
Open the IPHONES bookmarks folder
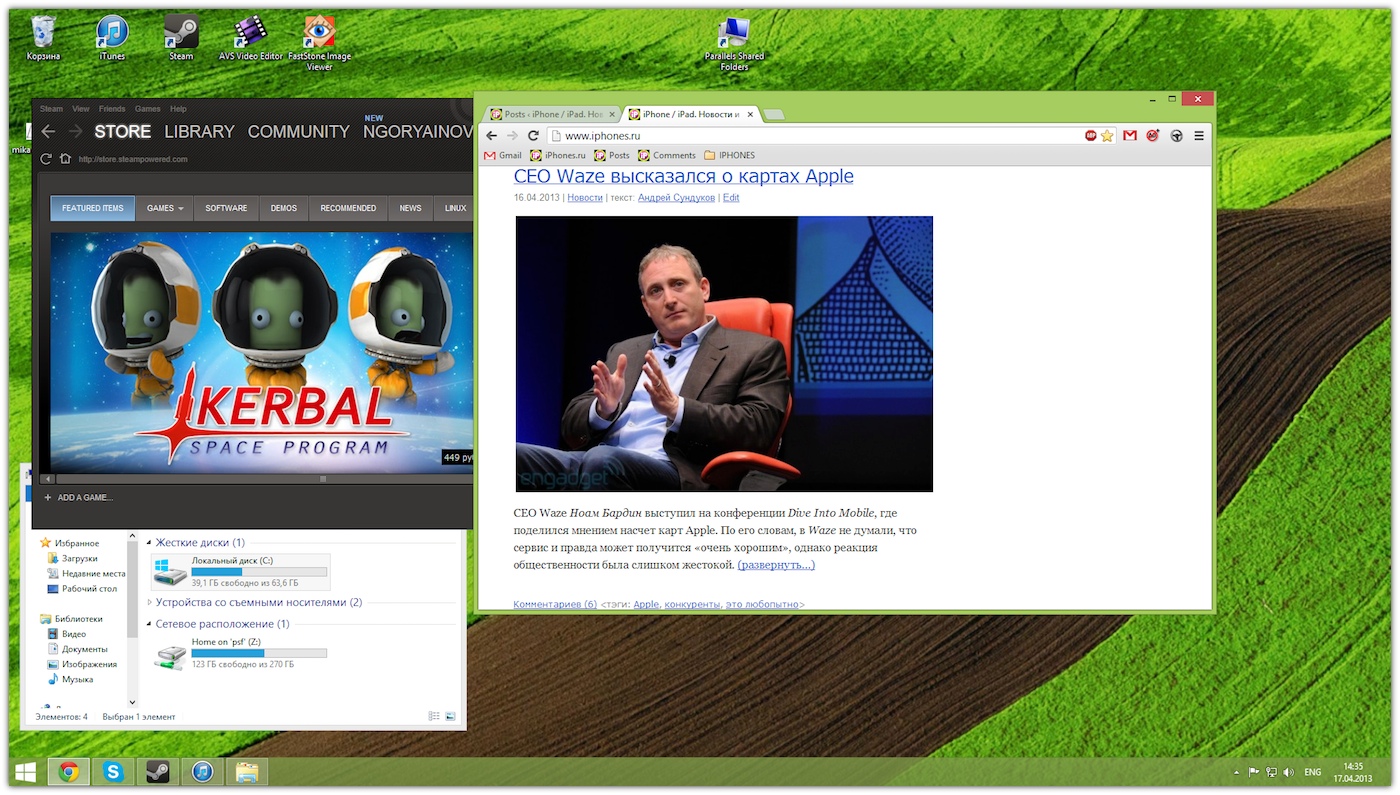(x=730, y=155)
